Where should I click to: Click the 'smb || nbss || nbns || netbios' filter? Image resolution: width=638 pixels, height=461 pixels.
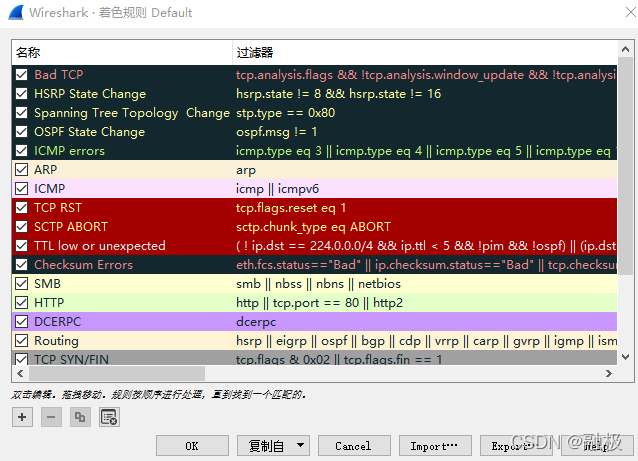click(x=319, y=284)
